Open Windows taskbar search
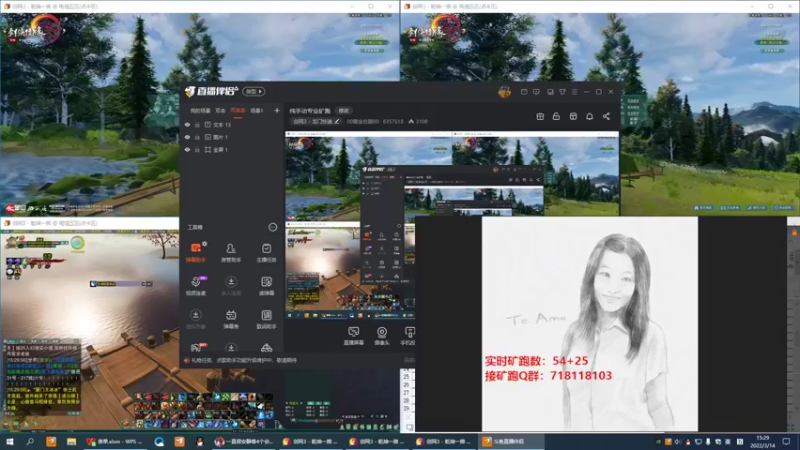 pyautogui.click(x=30, y=441)
